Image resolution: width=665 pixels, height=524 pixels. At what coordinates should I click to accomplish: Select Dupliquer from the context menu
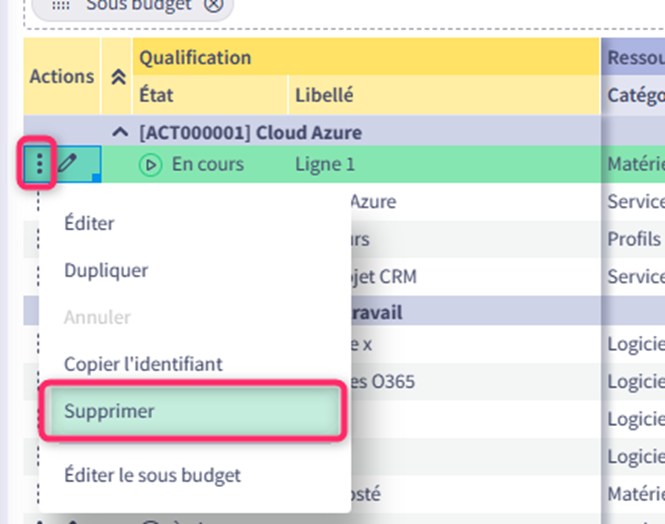point(106,270)
